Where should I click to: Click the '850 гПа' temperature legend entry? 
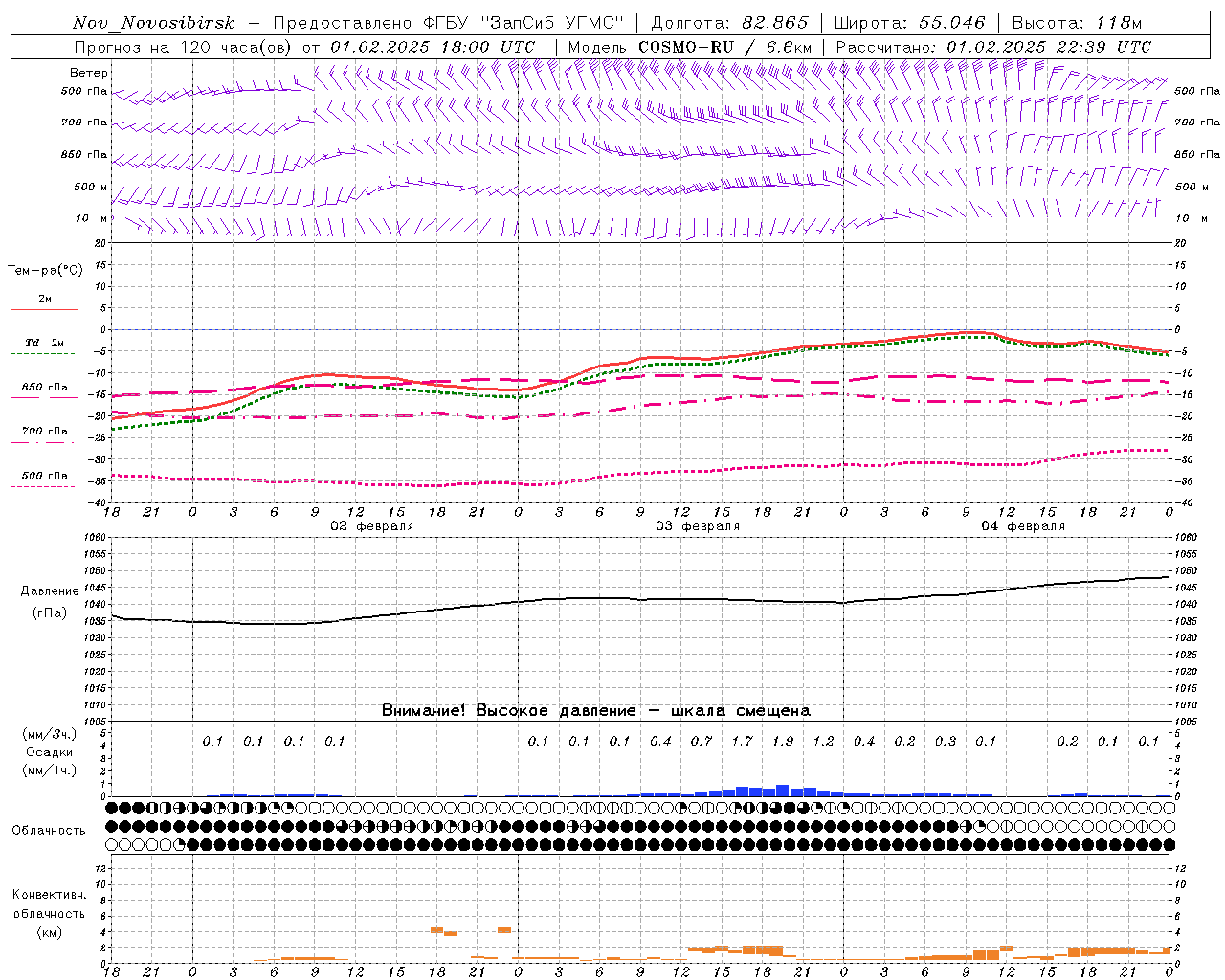[x=45, y=388]
